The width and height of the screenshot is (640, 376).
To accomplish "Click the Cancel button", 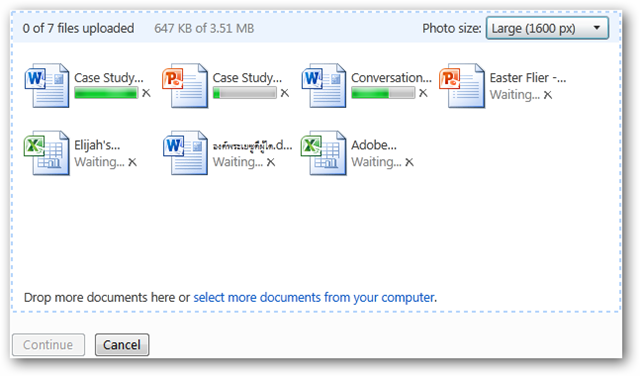I will [122, 345].
